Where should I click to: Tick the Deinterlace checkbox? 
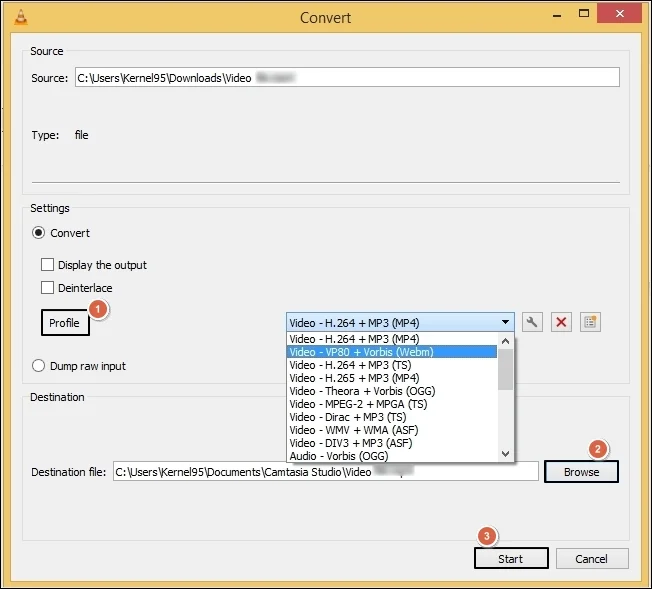[x=47, y=288]
